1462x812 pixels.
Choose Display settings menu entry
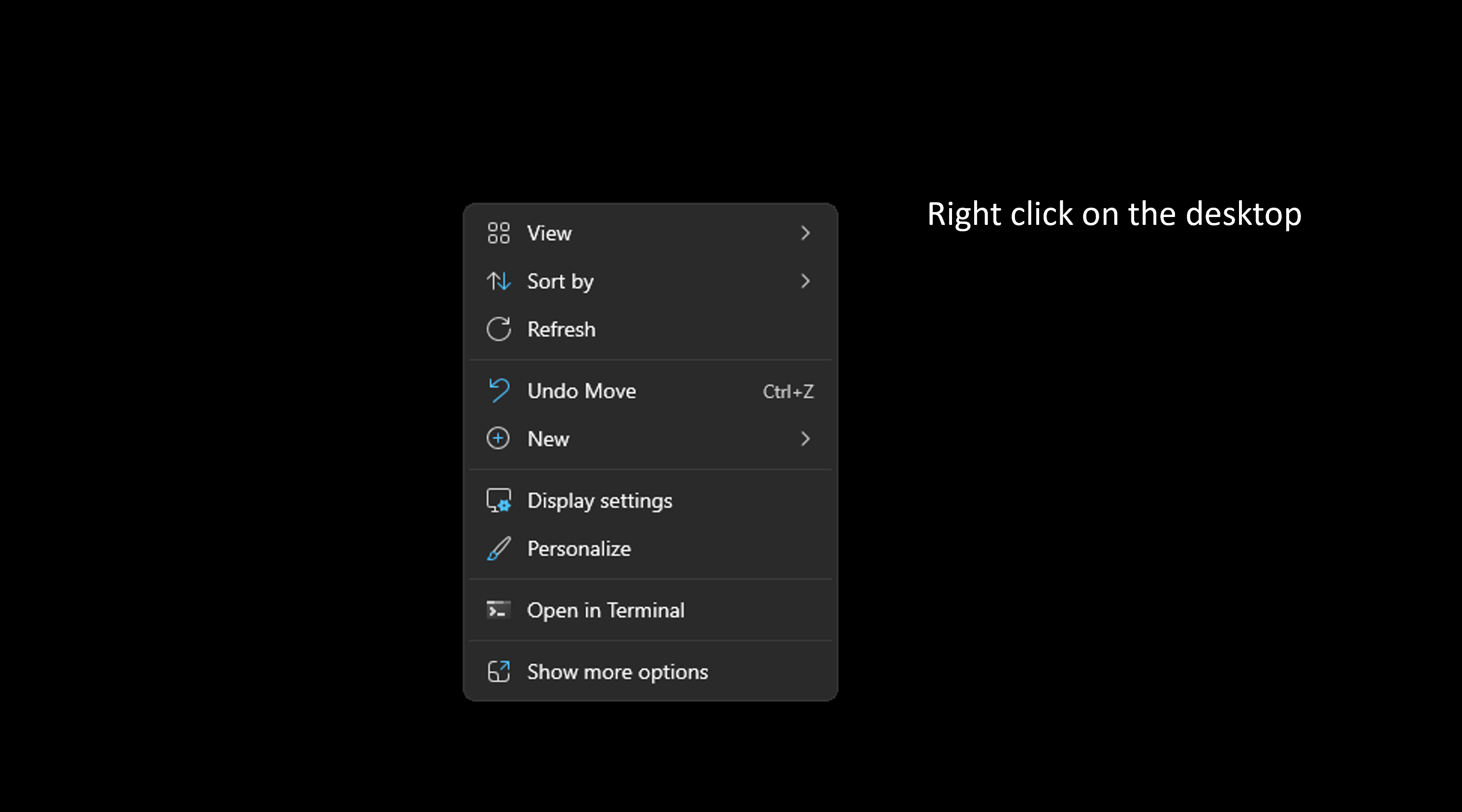600,500
